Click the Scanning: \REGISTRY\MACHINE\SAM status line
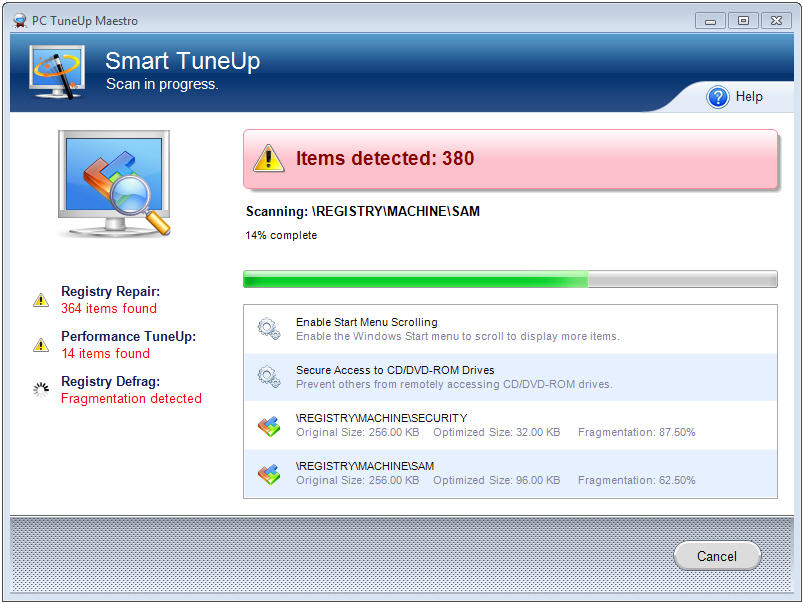The height and width of the screenshot is (603, 803). click(x=363, y=211)
